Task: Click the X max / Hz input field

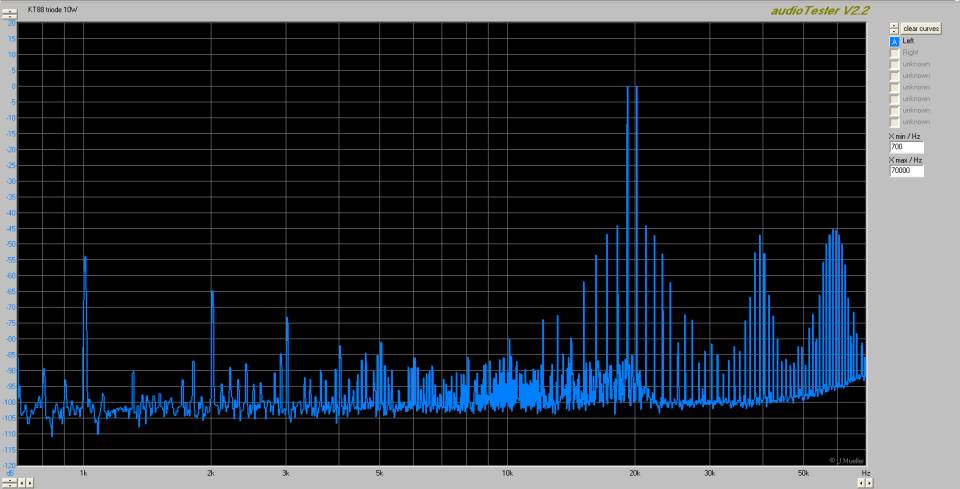Action: [905, 171]
